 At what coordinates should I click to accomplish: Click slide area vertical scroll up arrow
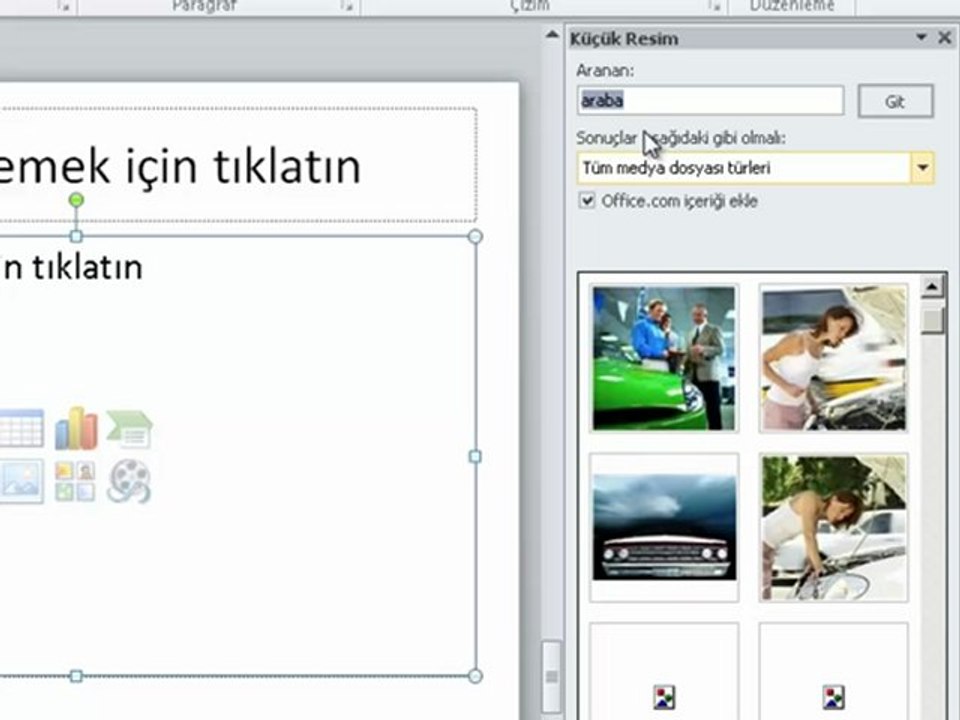tap(552, 35)
